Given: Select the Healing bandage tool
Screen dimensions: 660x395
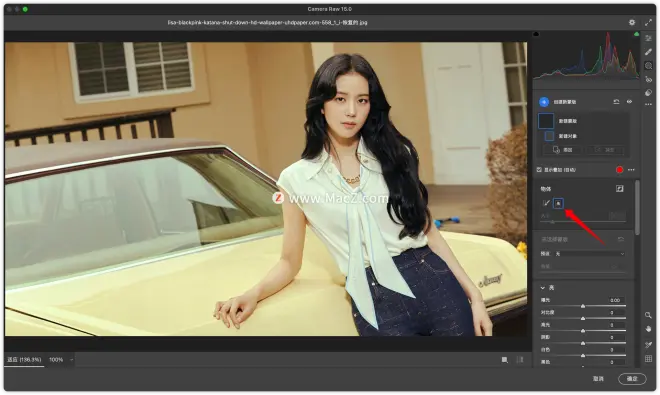Looking at the screenshot, I should (648, 52).
